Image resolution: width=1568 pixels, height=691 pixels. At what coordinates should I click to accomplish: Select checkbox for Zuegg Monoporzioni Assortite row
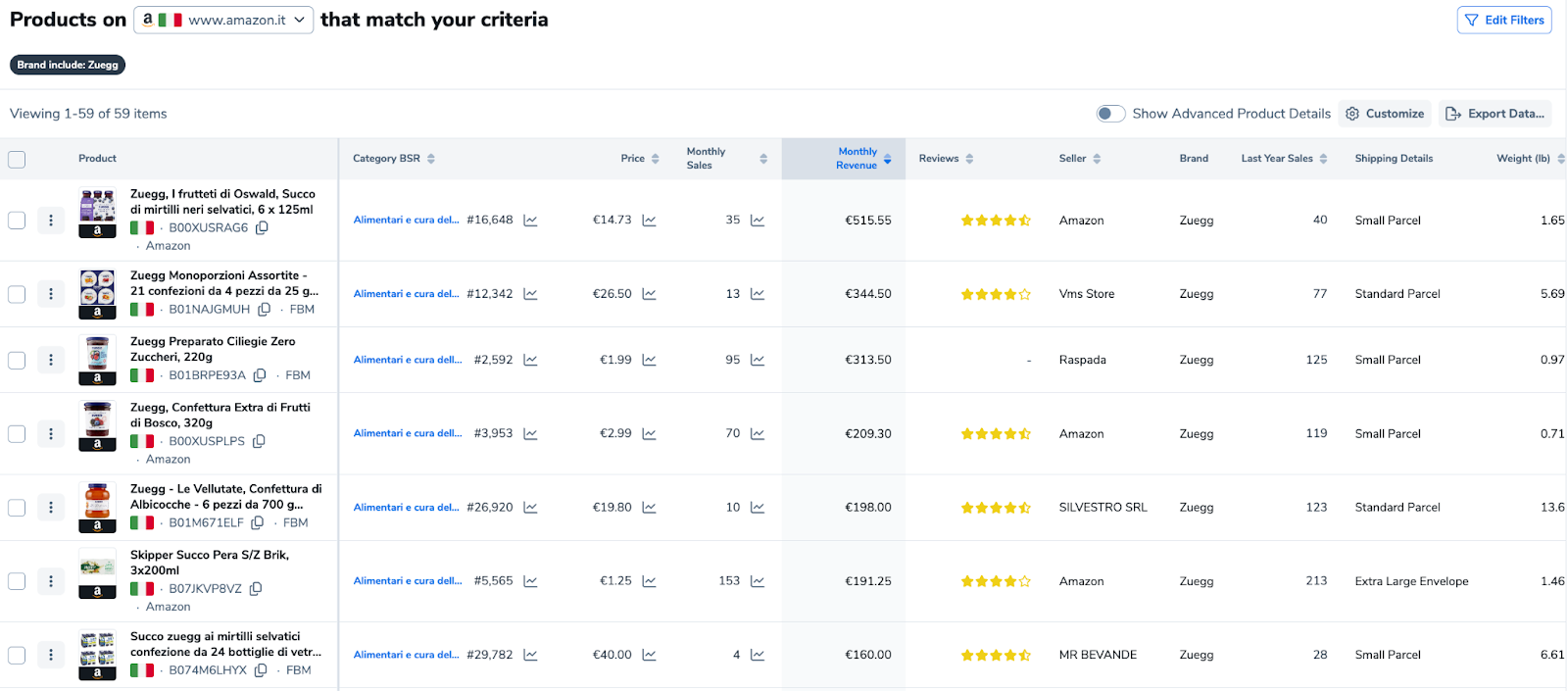(x=17, y=294)
